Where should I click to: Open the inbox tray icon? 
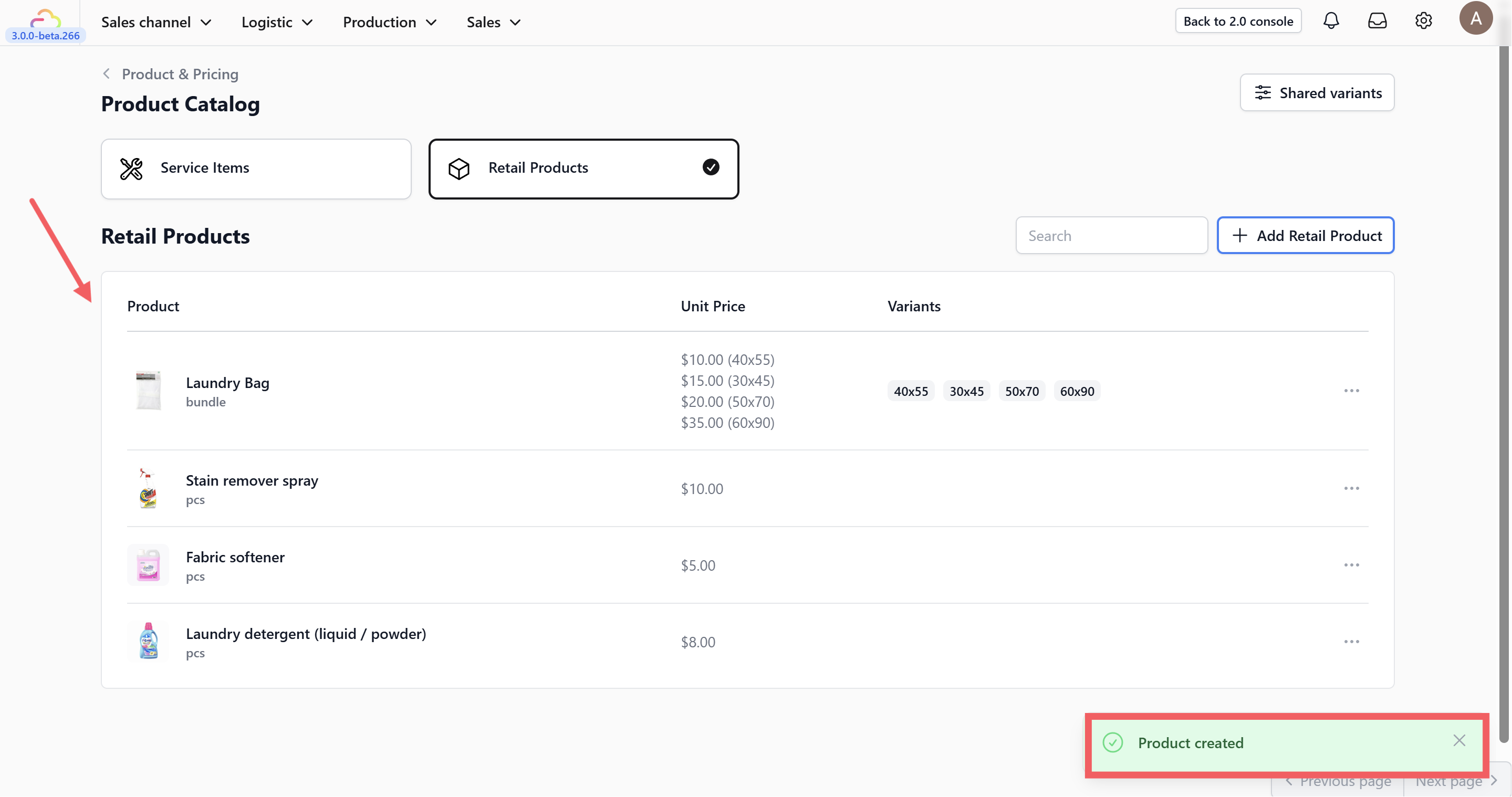click(1377, 21)
